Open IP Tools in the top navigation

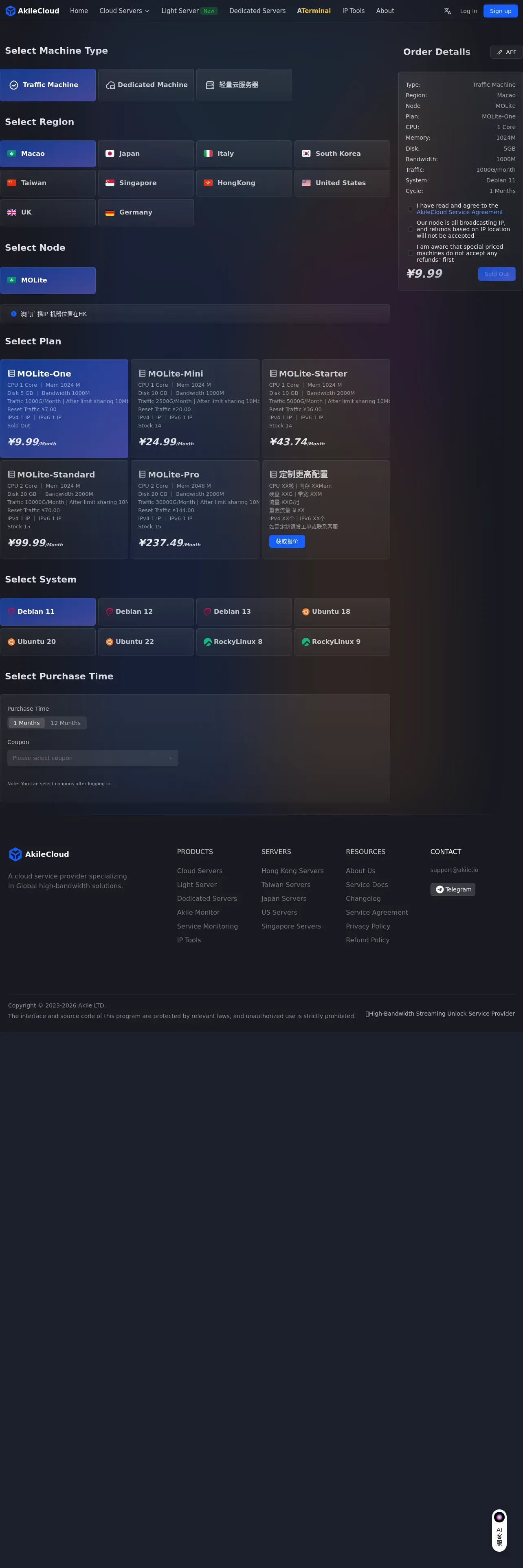coord(353,11)
